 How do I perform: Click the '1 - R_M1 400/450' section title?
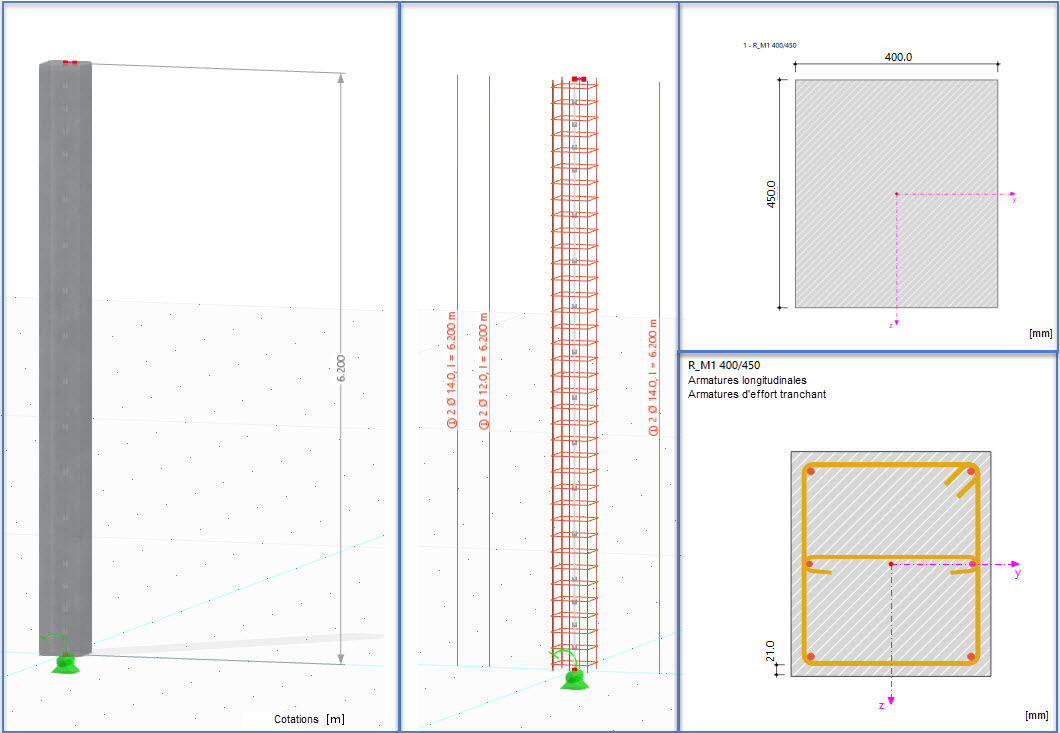point(771,46)
